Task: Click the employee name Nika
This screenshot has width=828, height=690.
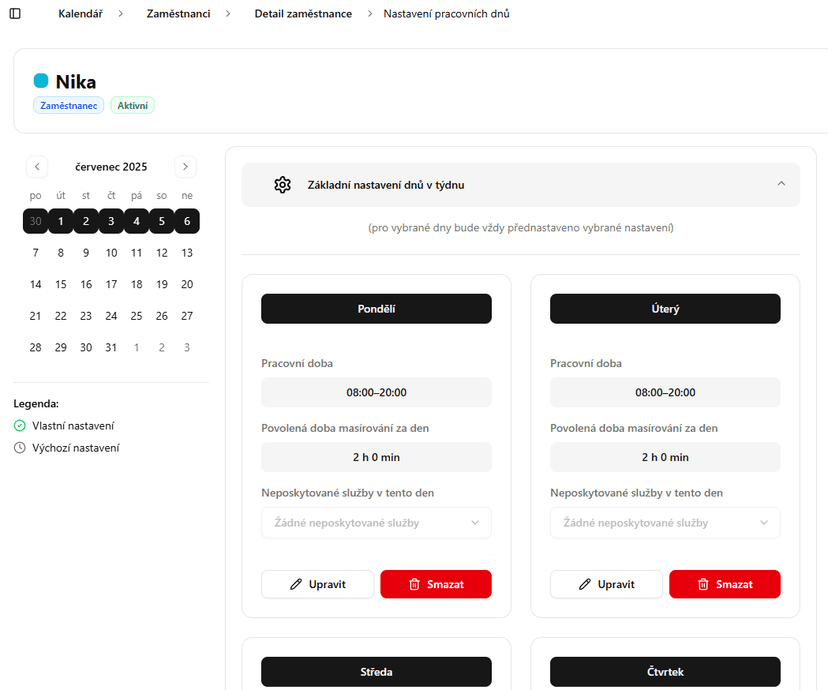Action: tap(76, 82)
